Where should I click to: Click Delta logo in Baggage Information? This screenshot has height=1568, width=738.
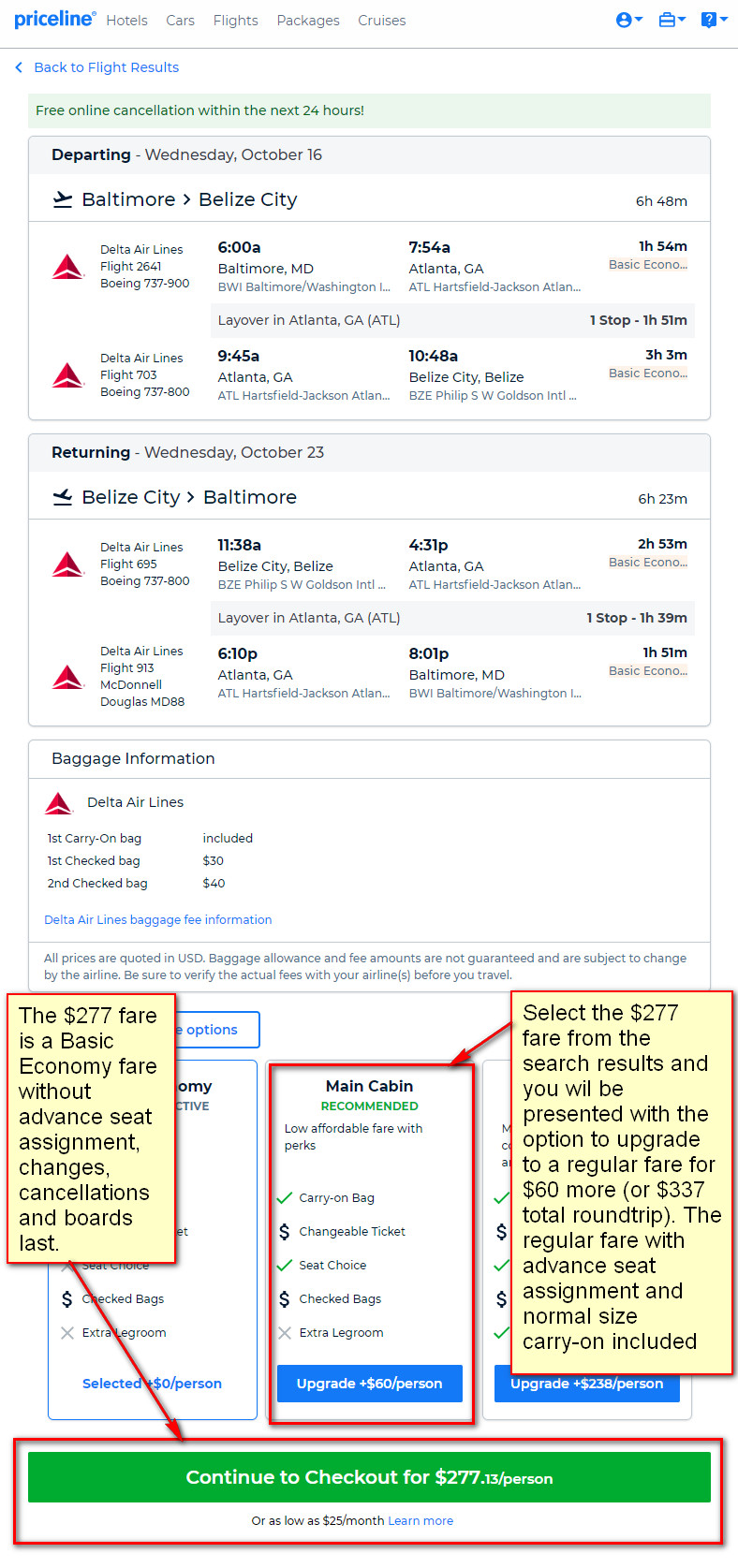(59, 802)
